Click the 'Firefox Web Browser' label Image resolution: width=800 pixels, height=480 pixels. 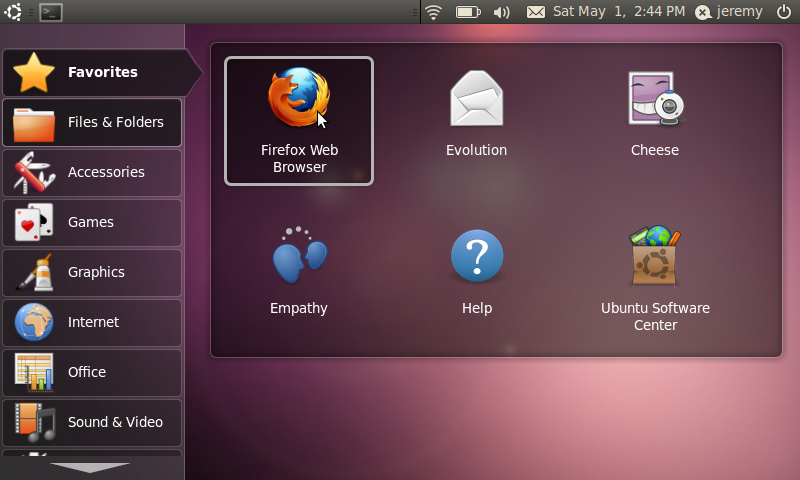pos(299,159)
